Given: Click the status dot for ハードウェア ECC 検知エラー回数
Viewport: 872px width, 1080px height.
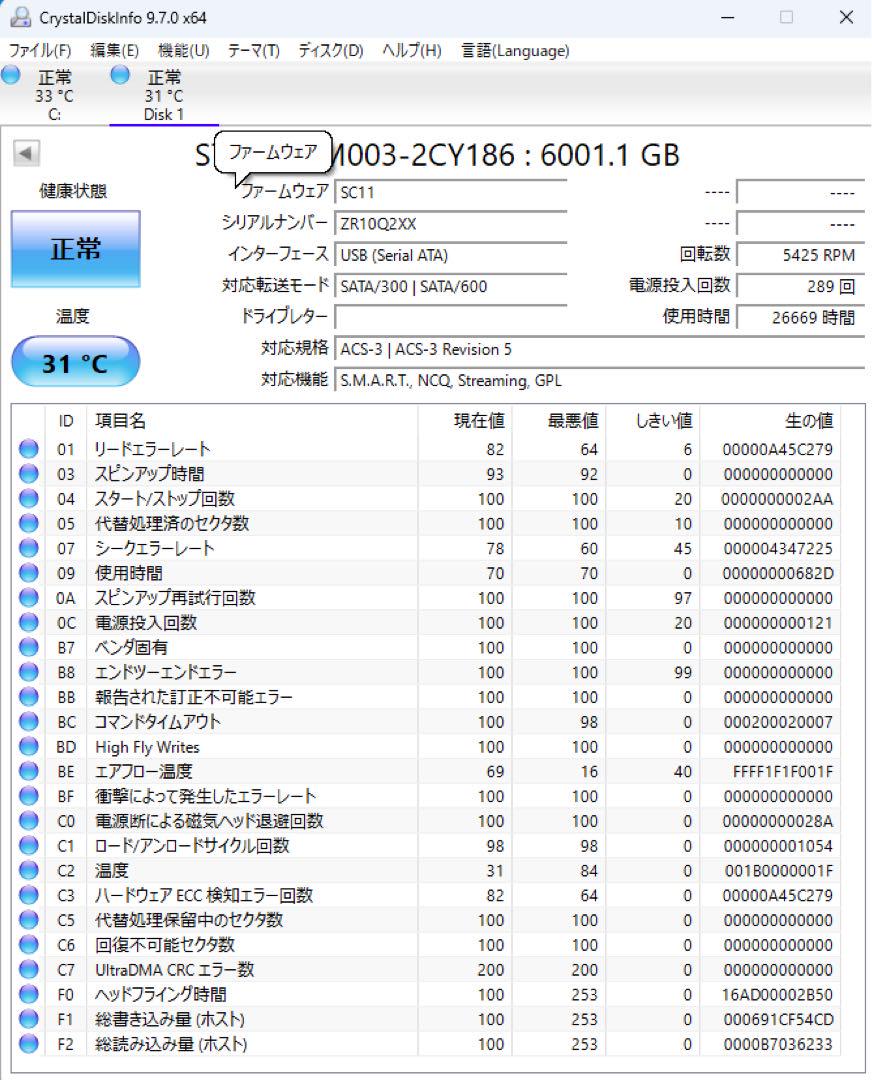Looking at the screenshot, I should pyautogui.click(x=29, y=895).
